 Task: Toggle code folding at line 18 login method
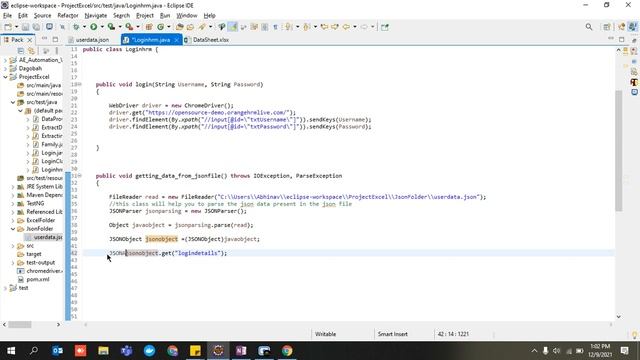pyautogui.click(x=80, y=84)
